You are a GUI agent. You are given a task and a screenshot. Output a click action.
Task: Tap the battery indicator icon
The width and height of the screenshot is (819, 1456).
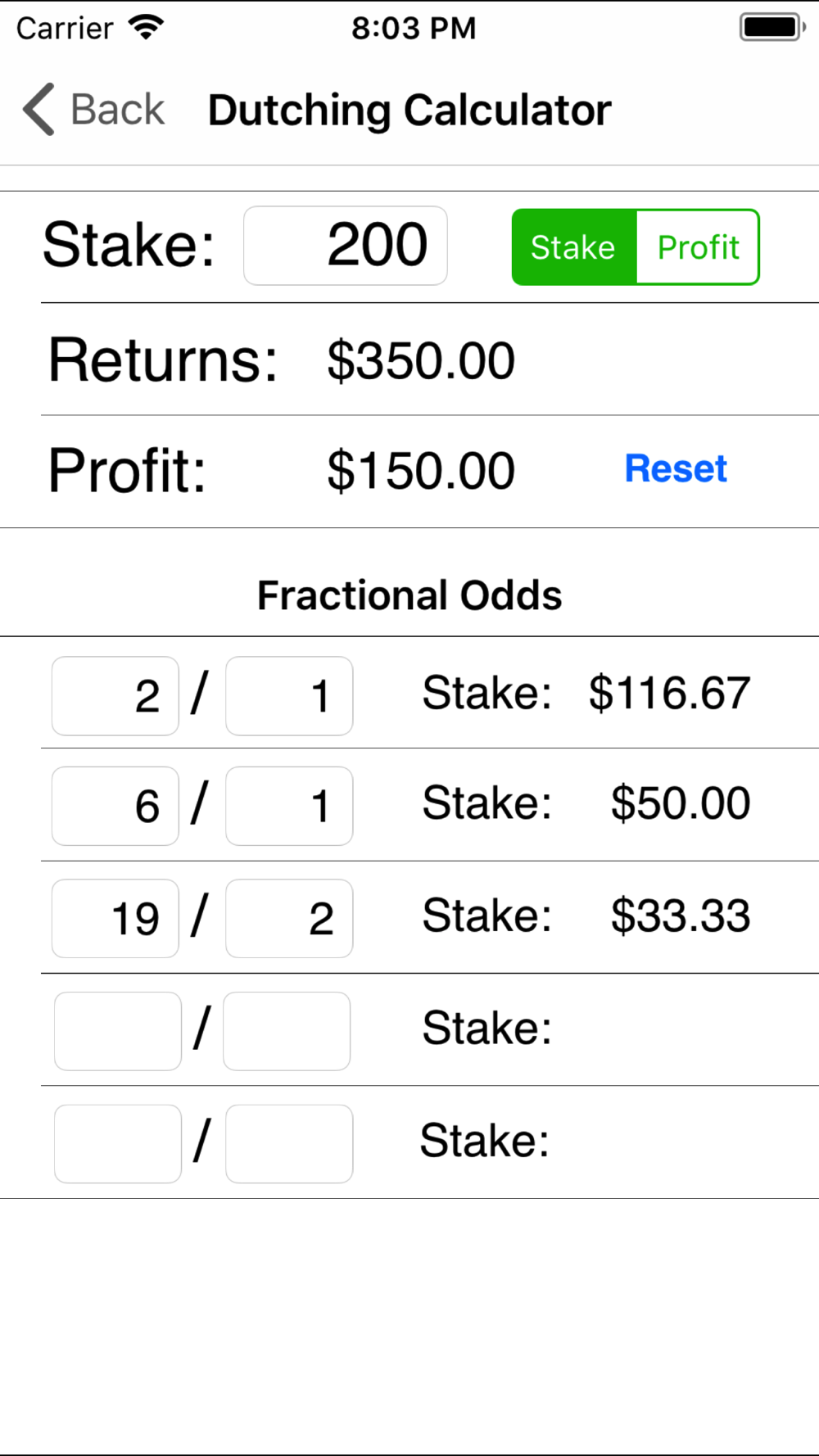(x=772, y=27)
